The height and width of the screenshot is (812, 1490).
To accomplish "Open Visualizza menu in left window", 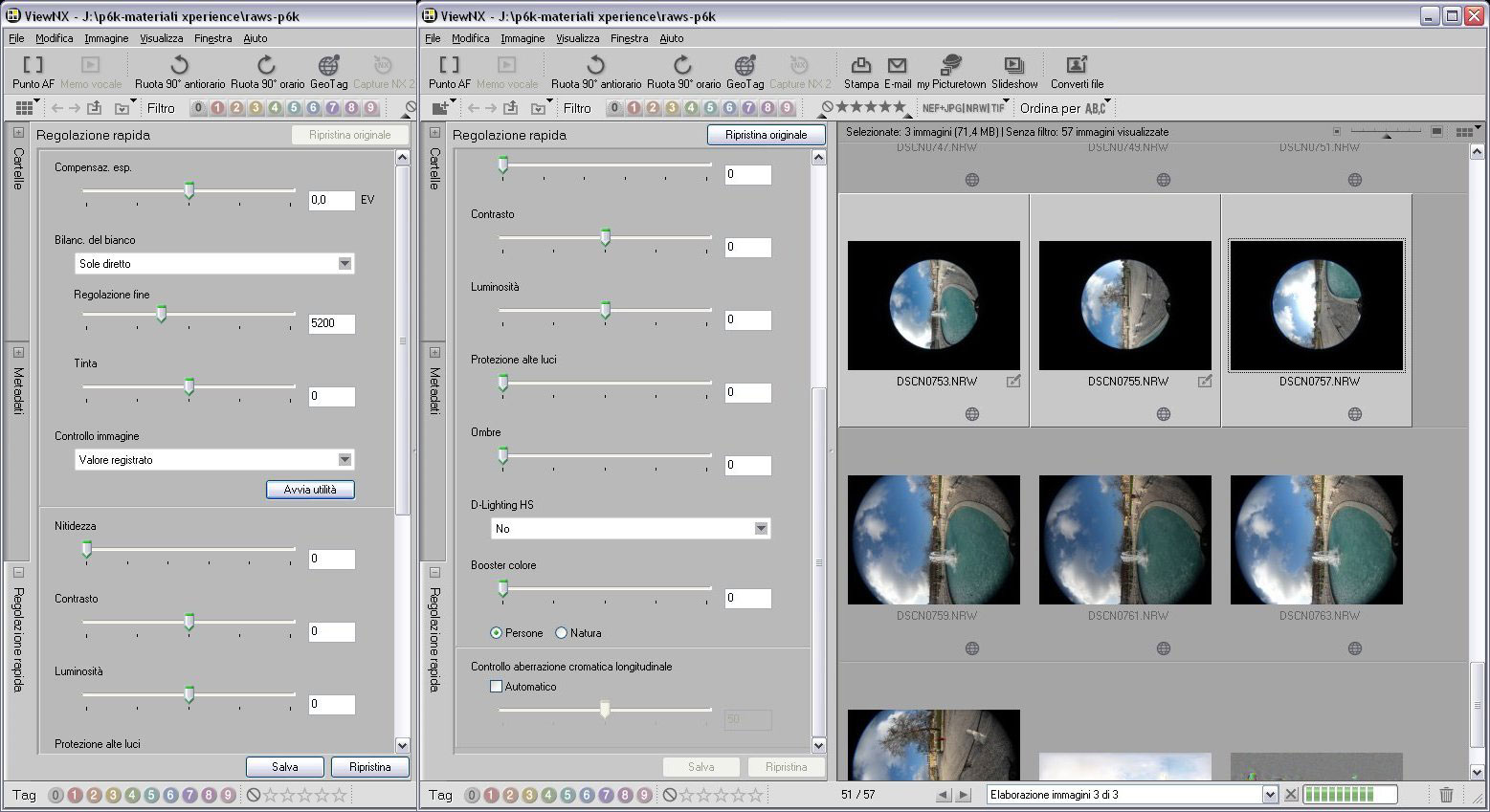I will 161,38.
